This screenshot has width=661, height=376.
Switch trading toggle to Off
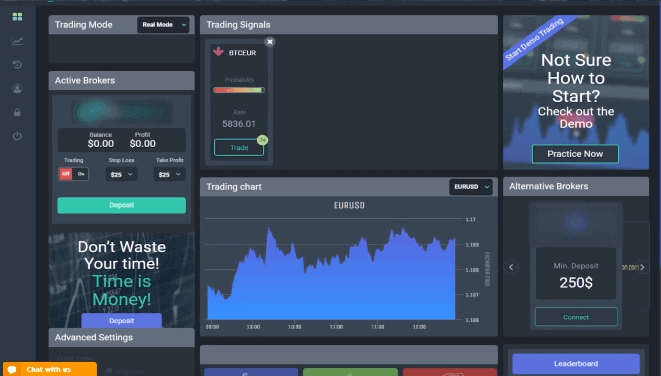pos(65,174)
